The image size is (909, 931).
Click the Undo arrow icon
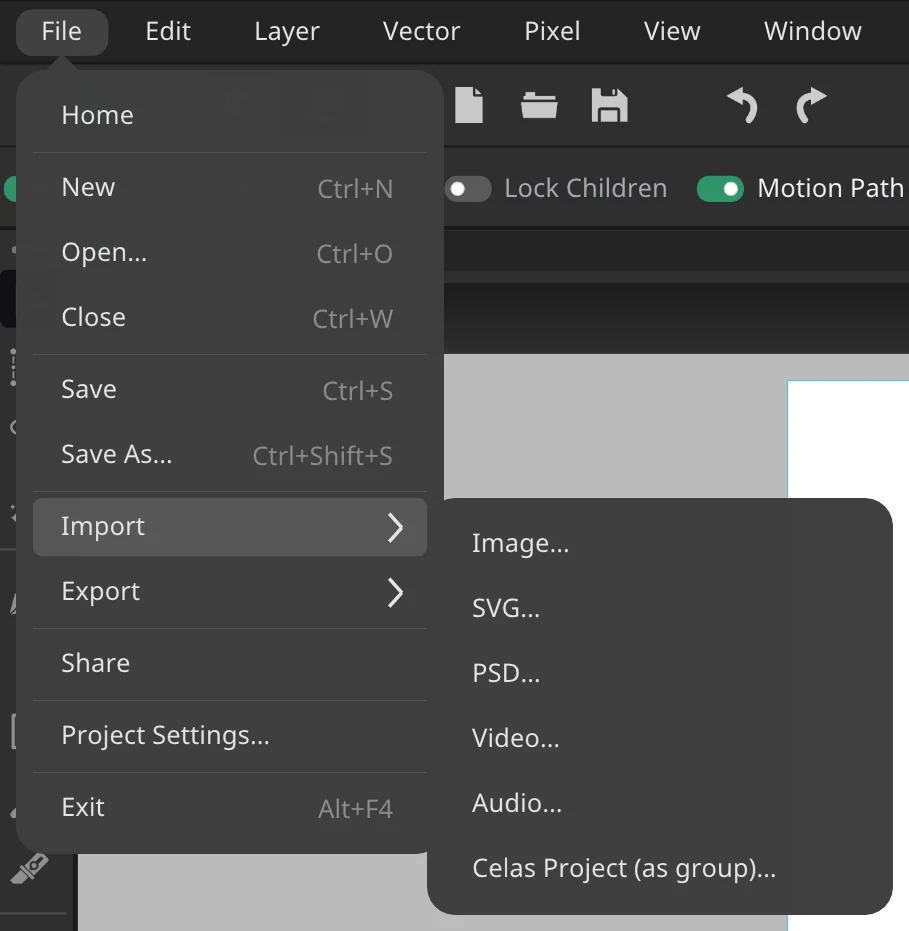click(x=742, y=105)
